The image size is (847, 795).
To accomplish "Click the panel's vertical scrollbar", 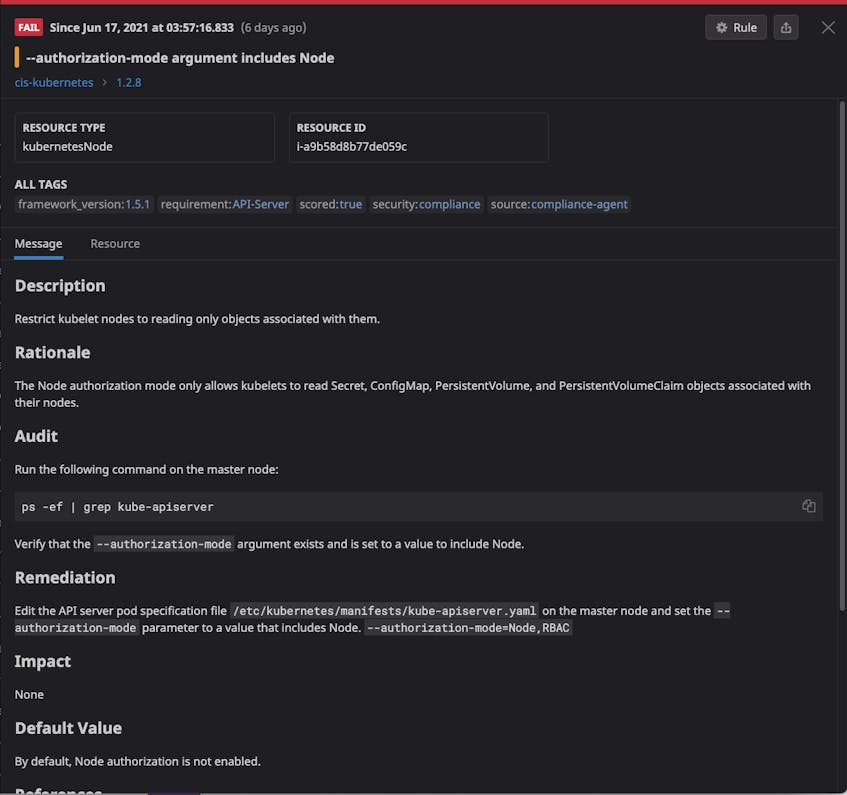I will pyautogui.click(x=842, y=356).
